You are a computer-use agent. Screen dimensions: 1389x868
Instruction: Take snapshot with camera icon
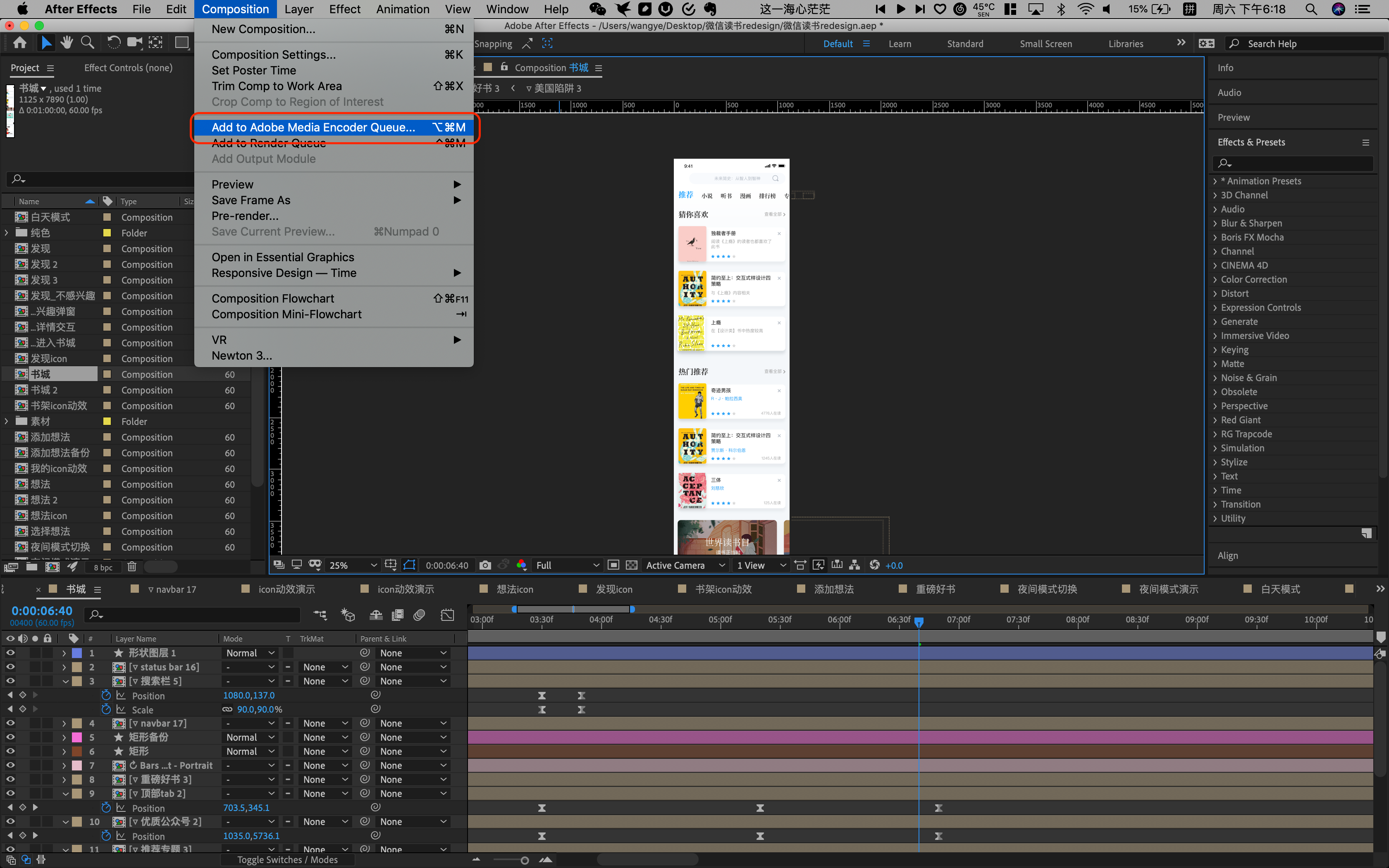pos(485,565)
